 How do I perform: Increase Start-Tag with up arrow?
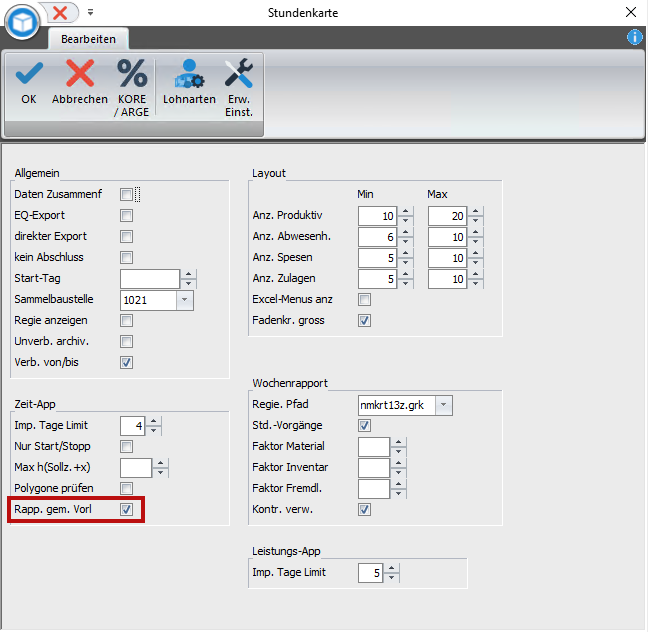188,274
